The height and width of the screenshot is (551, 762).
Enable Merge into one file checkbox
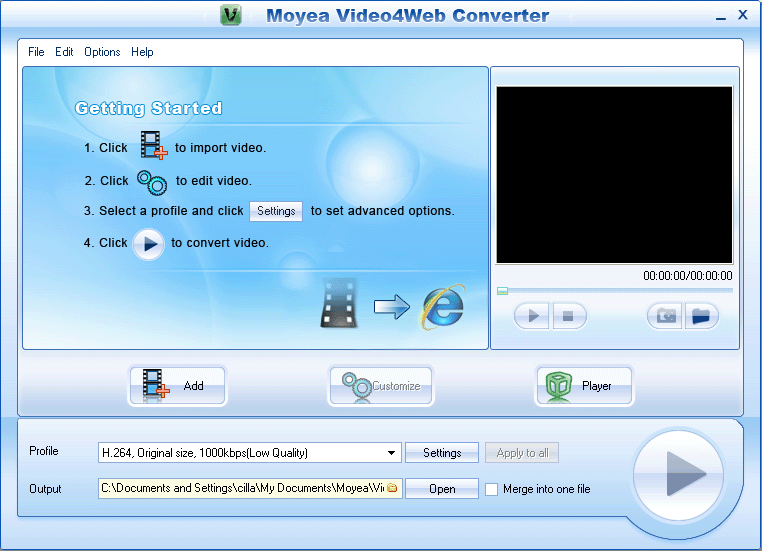492,489
